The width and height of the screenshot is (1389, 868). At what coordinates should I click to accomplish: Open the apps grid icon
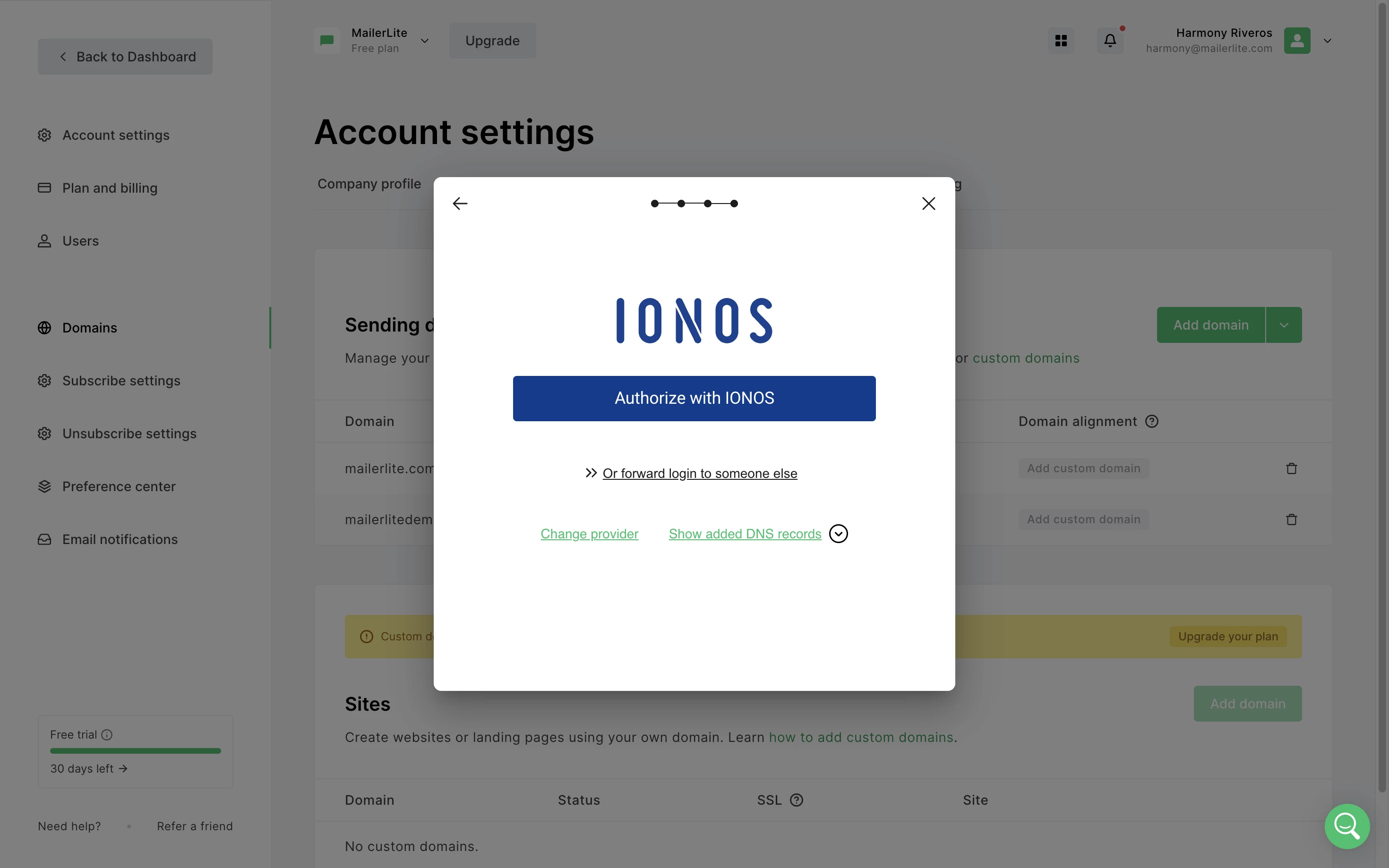(1061, 41)
